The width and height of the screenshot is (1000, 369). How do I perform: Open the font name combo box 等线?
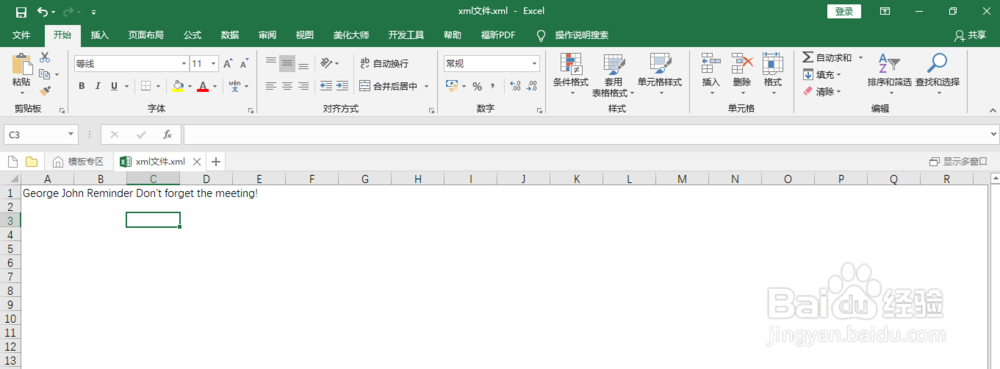(x=131, y=64)
